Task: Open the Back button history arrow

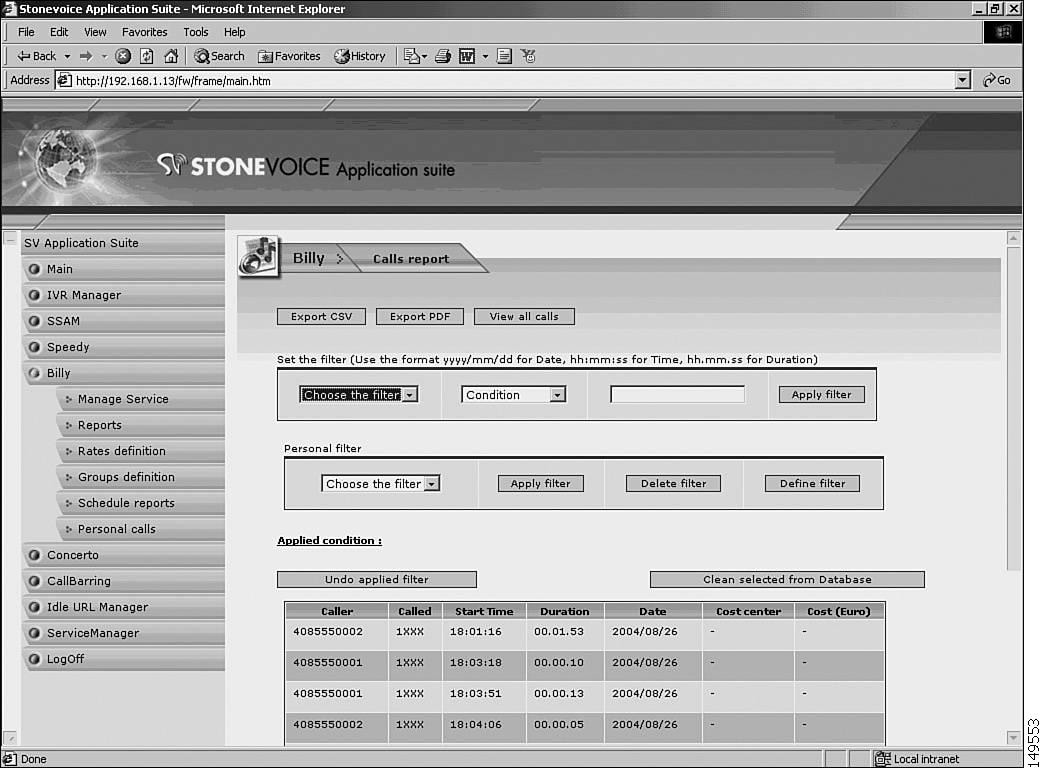Action: point(67,56)
